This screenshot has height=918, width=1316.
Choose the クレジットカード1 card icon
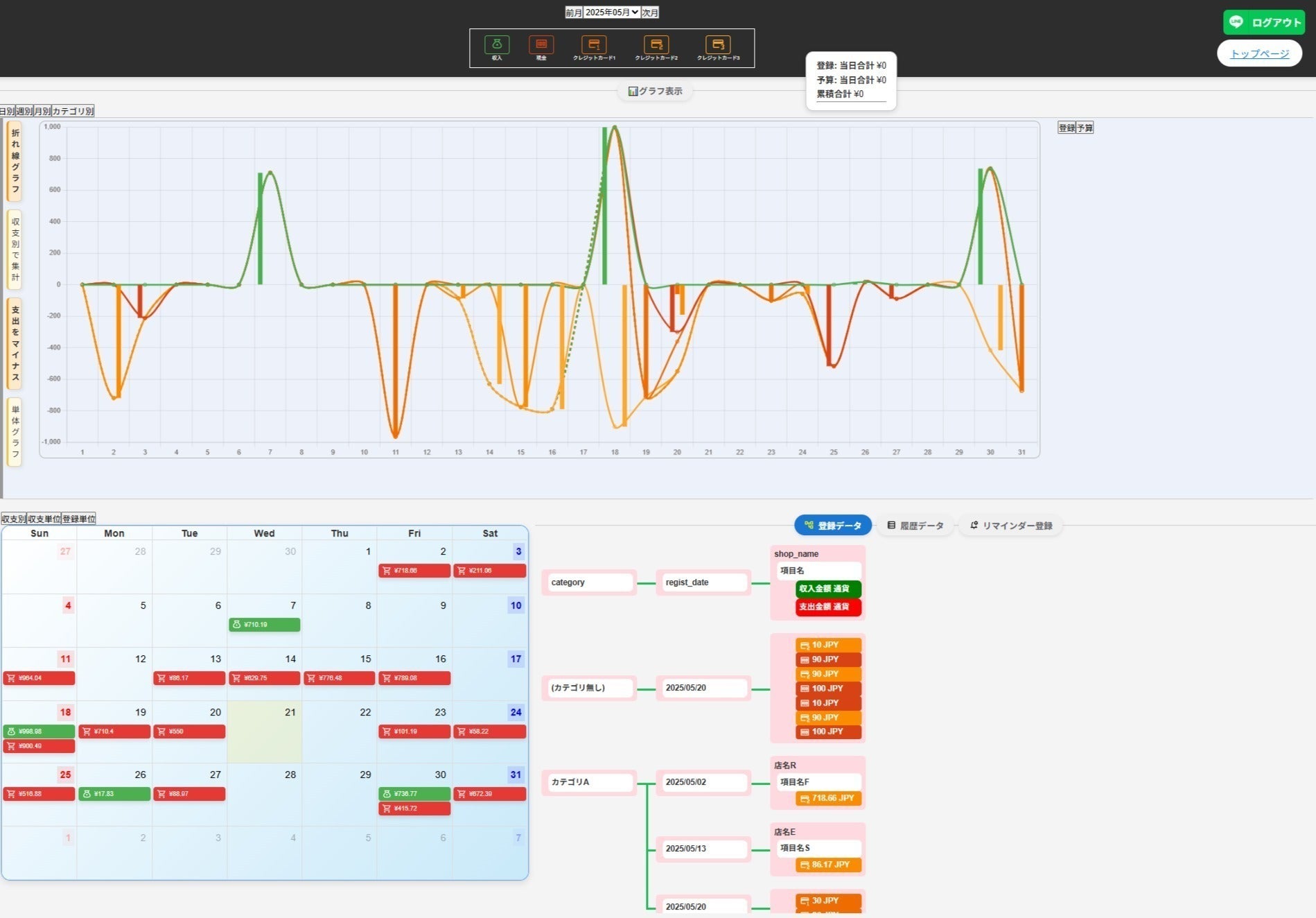(594, 44)
